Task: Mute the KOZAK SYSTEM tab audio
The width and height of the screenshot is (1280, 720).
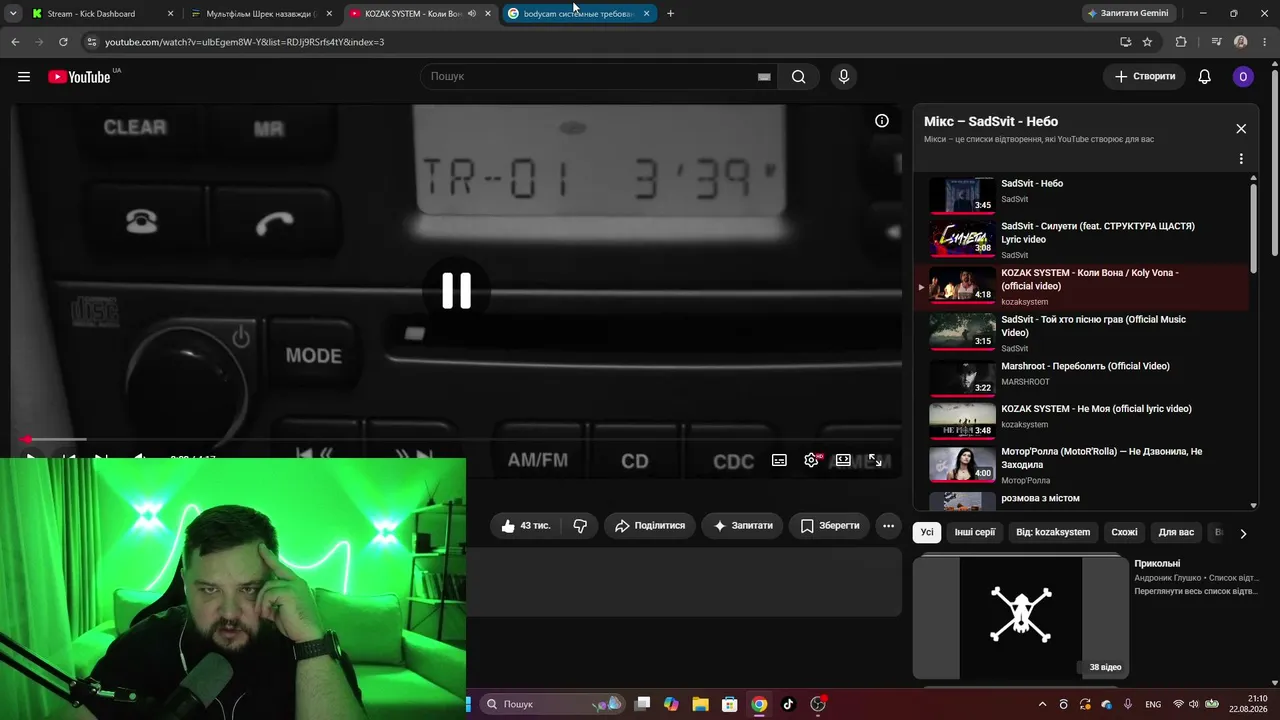Action: pos(472,14)
